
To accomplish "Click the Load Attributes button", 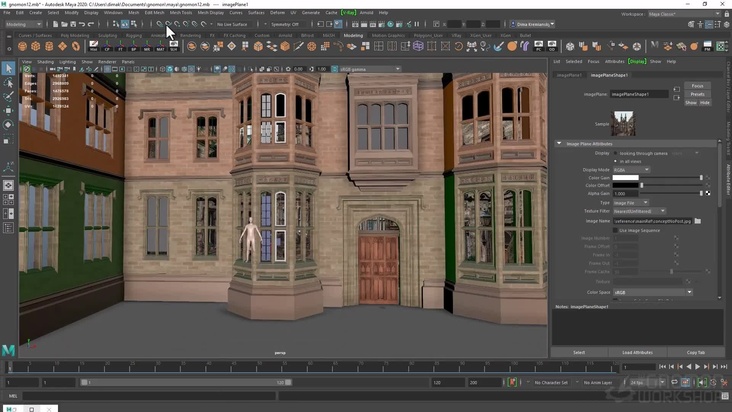I will coord(637,352).
